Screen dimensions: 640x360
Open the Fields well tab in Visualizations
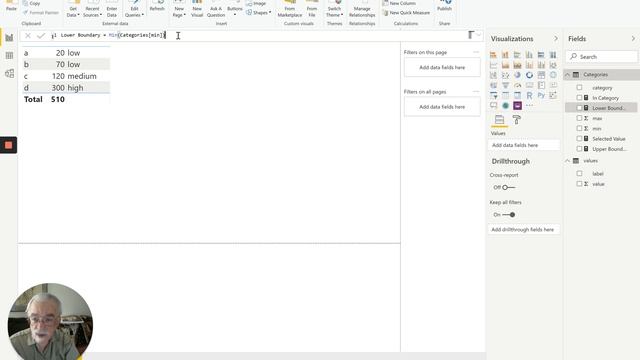[x=499, y=120]
